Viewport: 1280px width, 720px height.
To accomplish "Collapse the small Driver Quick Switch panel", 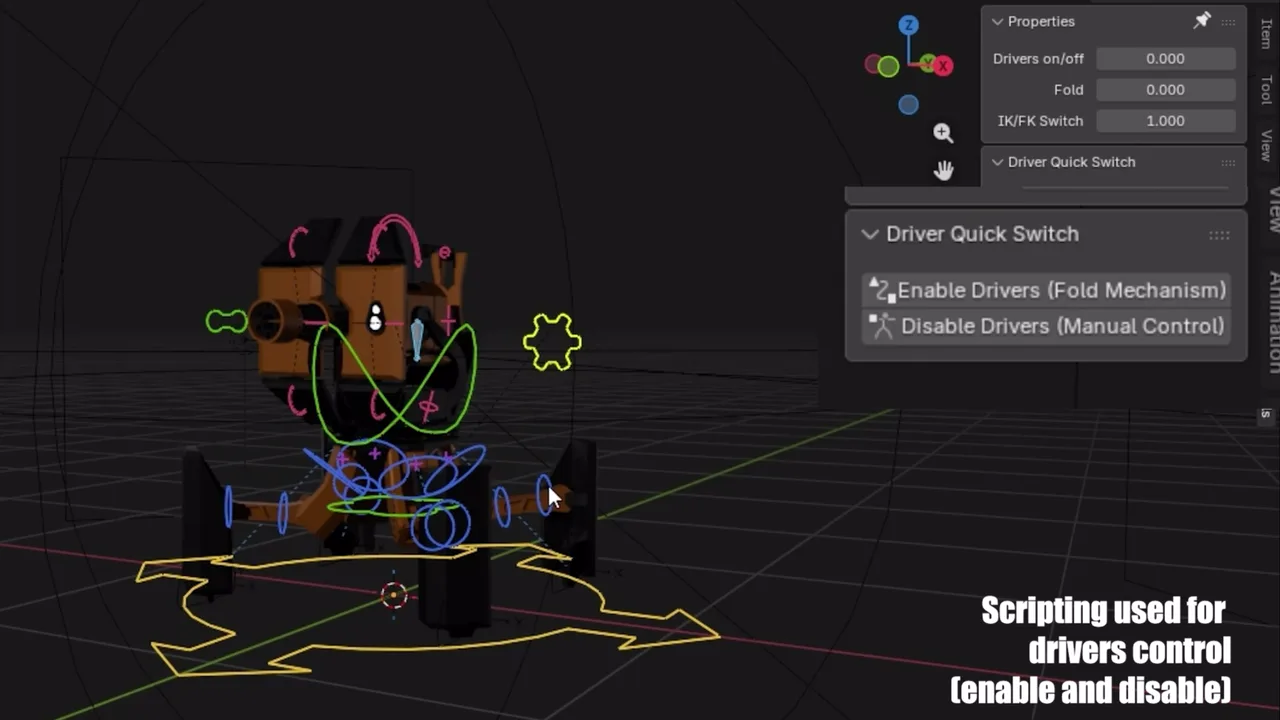I will (997, 162).
